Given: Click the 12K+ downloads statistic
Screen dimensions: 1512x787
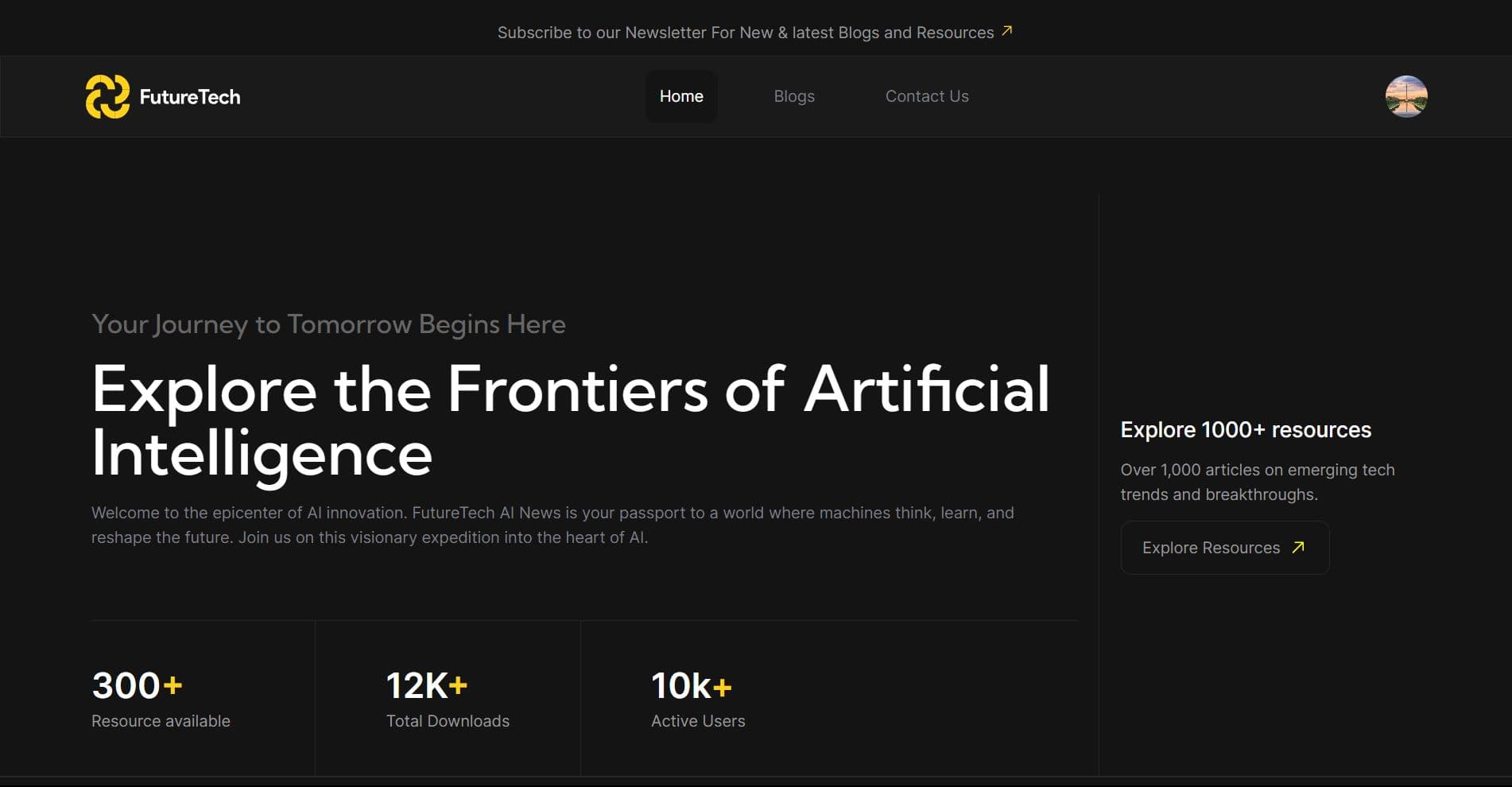Looking at the screenshot, I should tap(426, 685).
